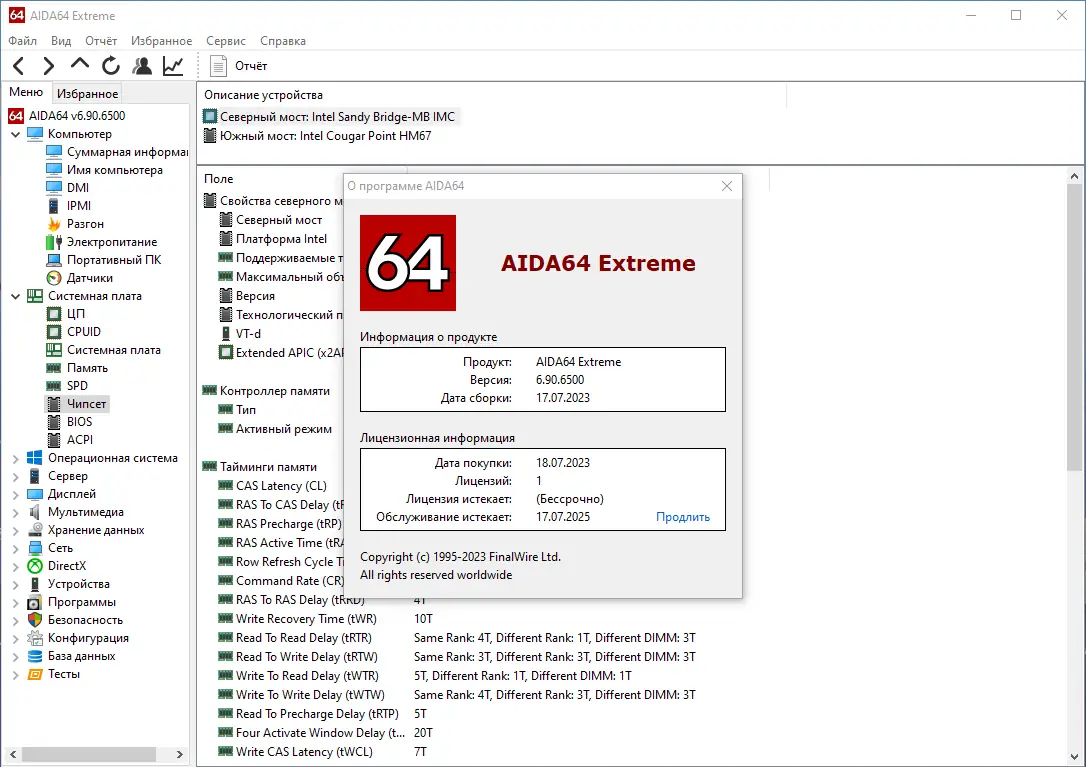Open the Разгон section in the sidebar
Screen dimensions: 1086x767
pyautogui.click(x=83, y=223)
